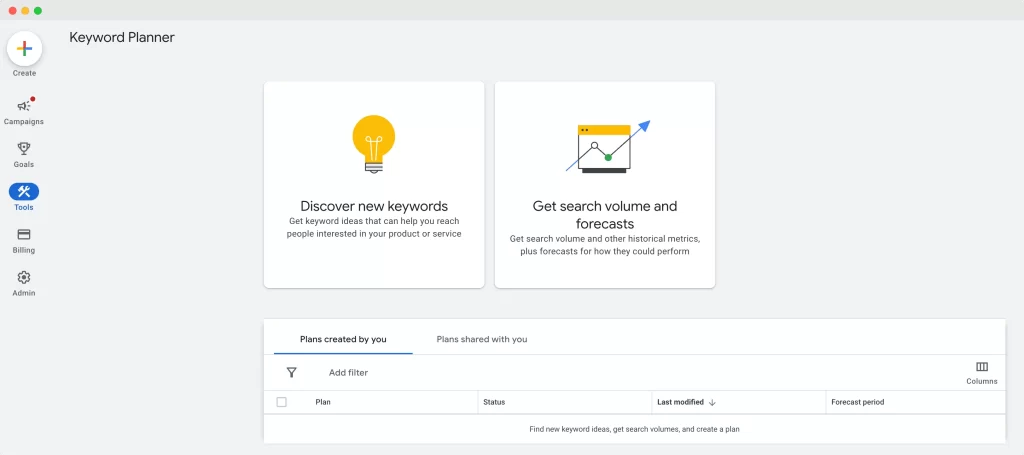
Task: Click the Campaigns label in sidebar
Action: [24, 121]
